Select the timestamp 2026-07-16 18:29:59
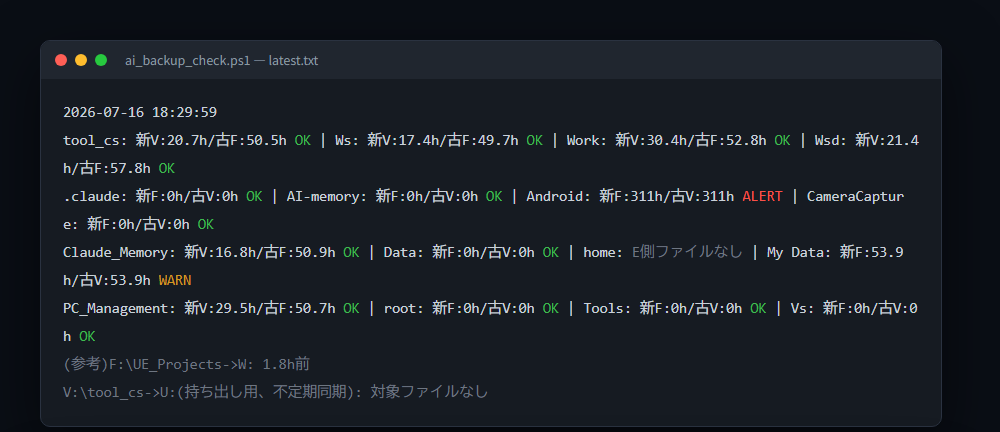This screenshot has height=432, width=1000. click(x=140, y=112)
